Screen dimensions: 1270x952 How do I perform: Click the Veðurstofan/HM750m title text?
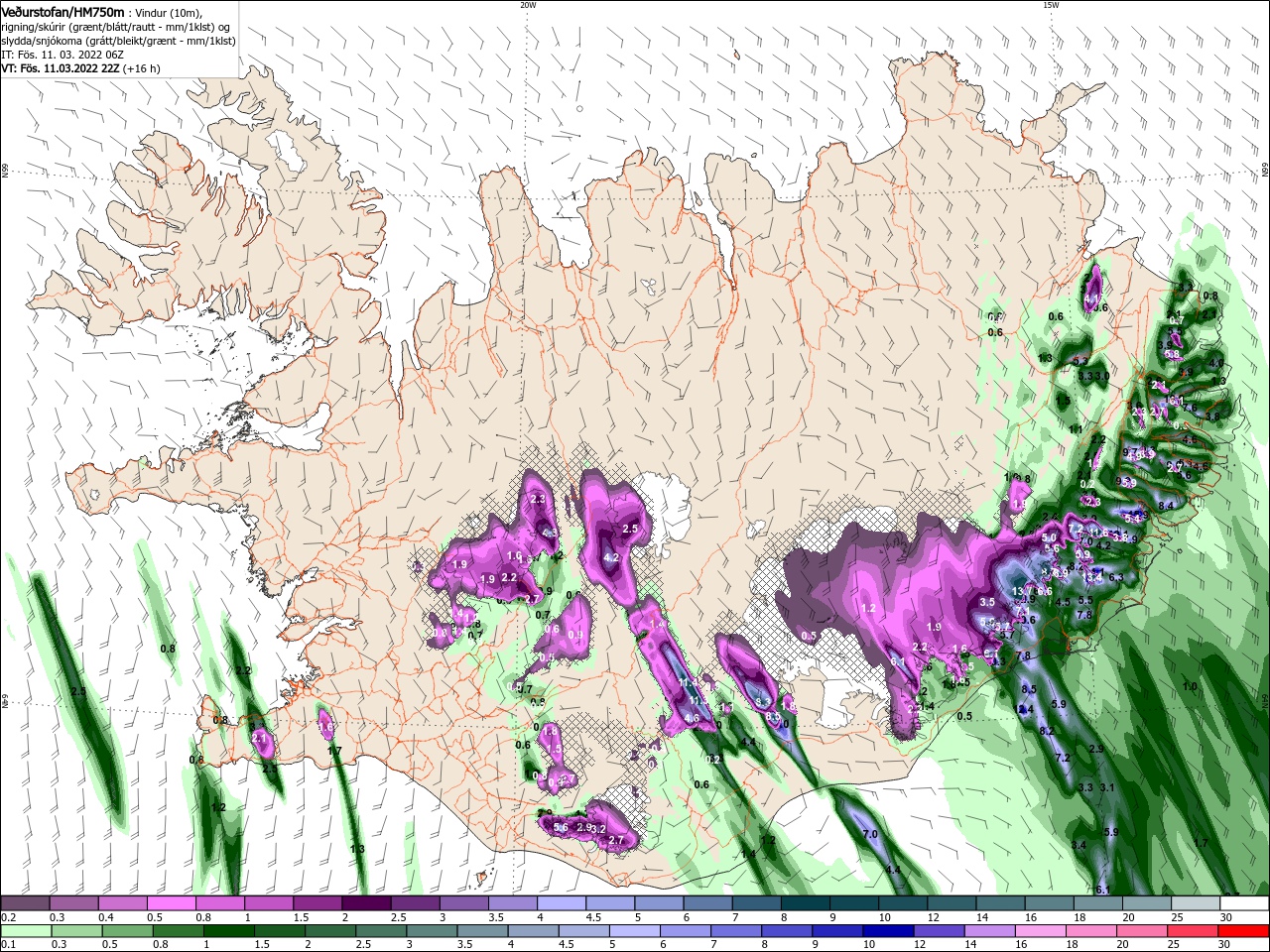63,12
